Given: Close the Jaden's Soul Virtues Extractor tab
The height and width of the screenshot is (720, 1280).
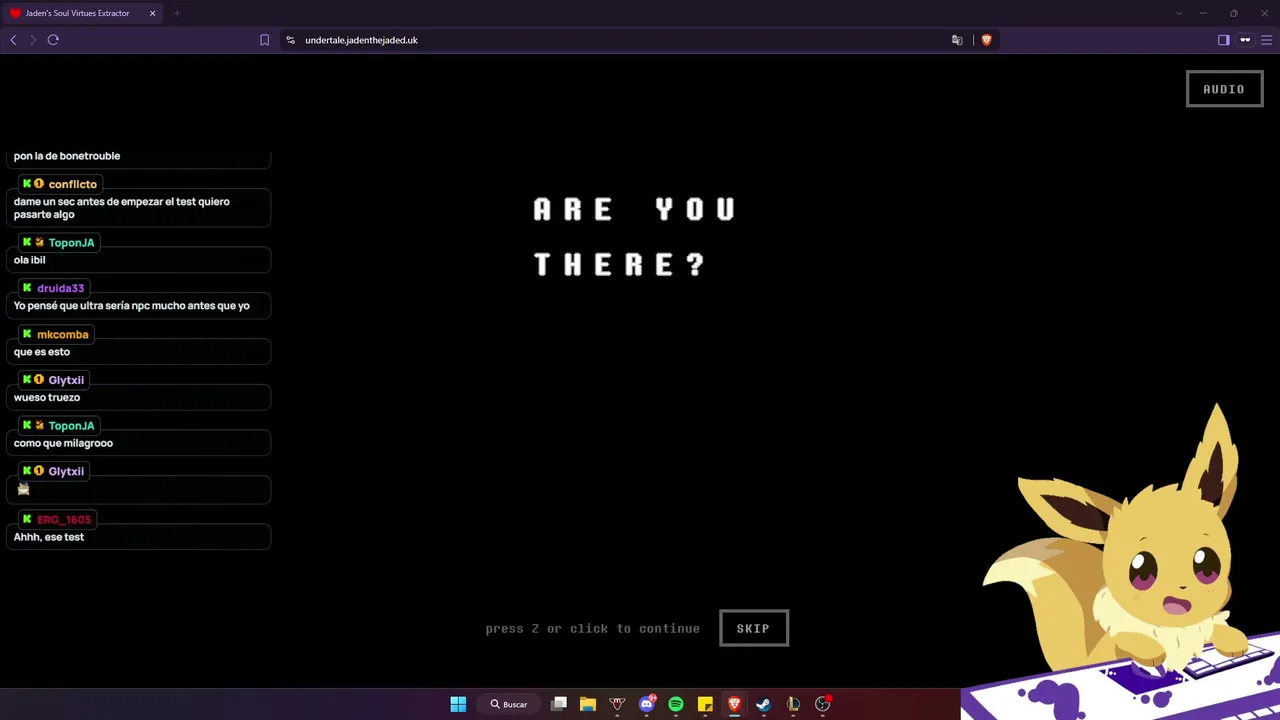Looking at the screenshot, I should point(152,13).
